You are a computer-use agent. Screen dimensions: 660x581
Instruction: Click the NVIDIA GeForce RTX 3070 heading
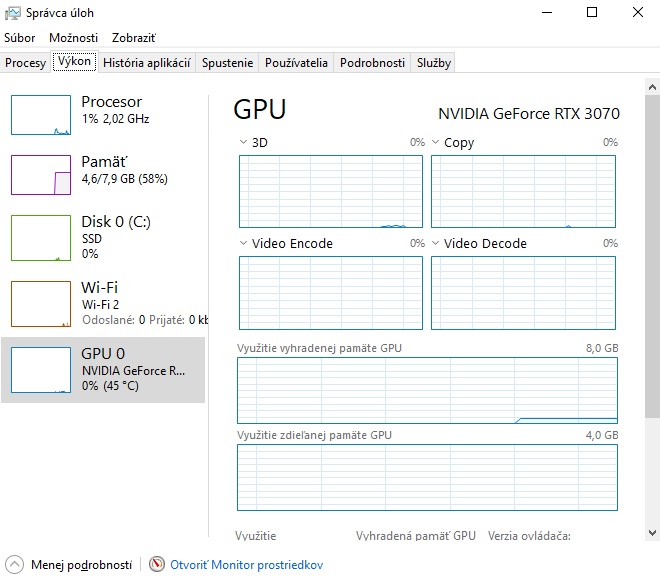click(529, 114)
